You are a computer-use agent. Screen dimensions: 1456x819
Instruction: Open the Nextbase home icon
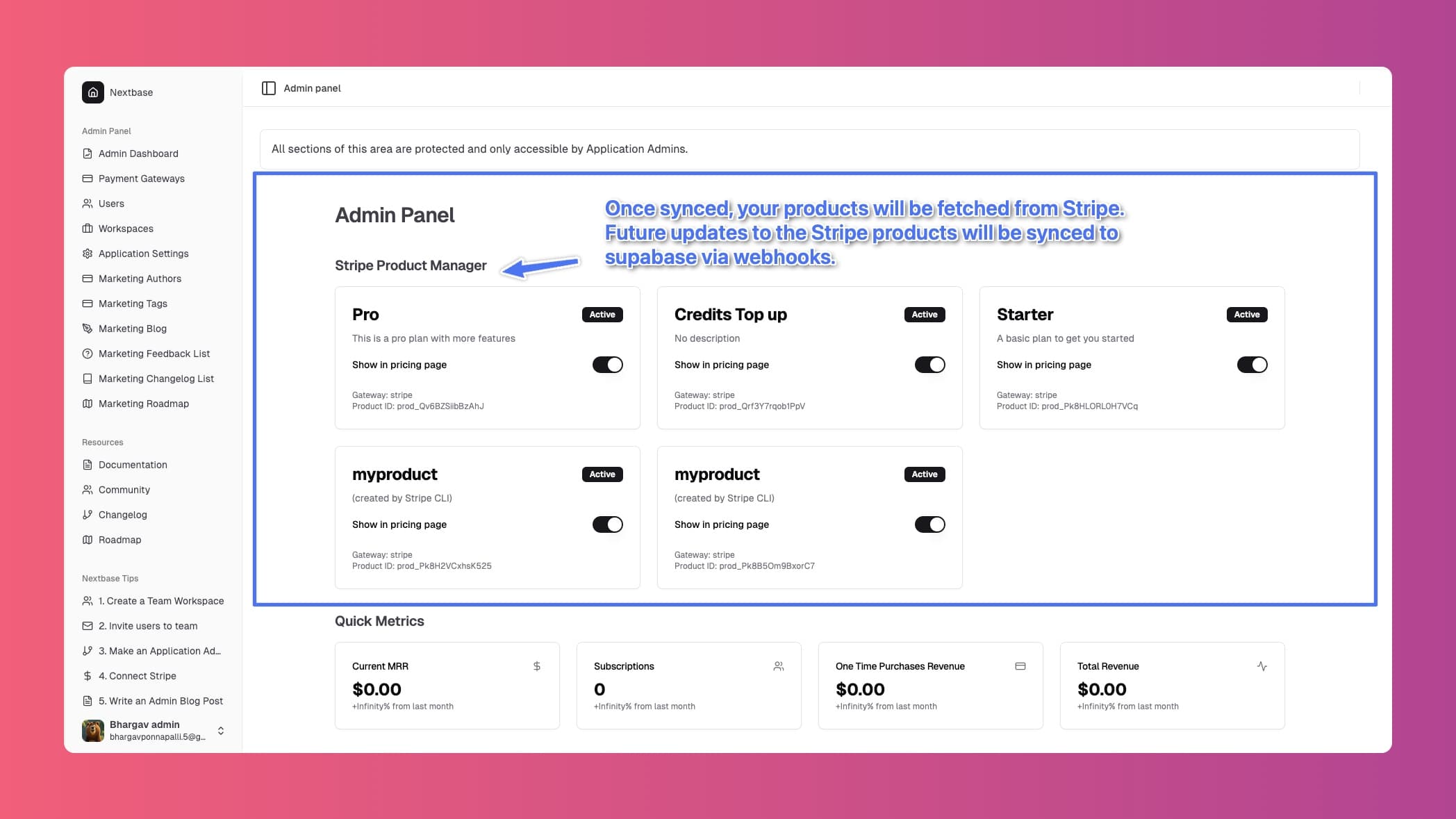(x=92, y=92)
